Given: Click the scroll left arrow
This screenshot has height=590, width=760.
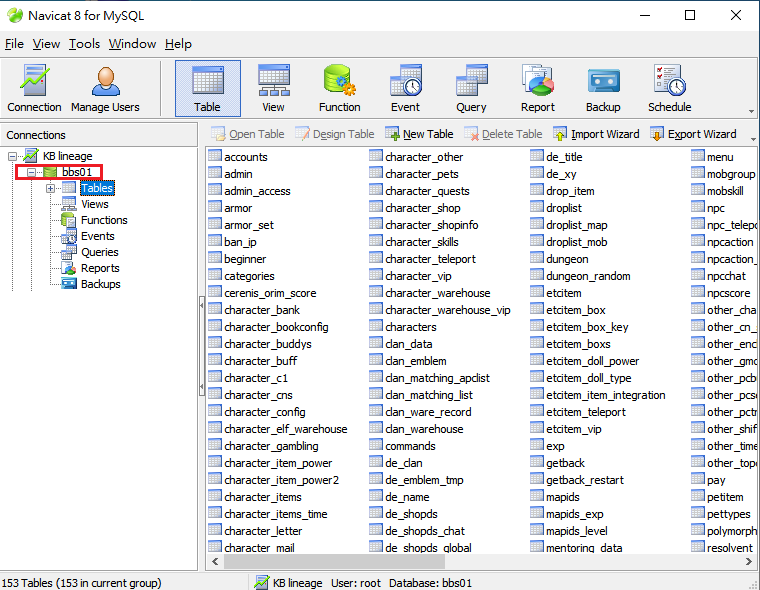Looking at the screenshot, I should click(x=215, y=561).
